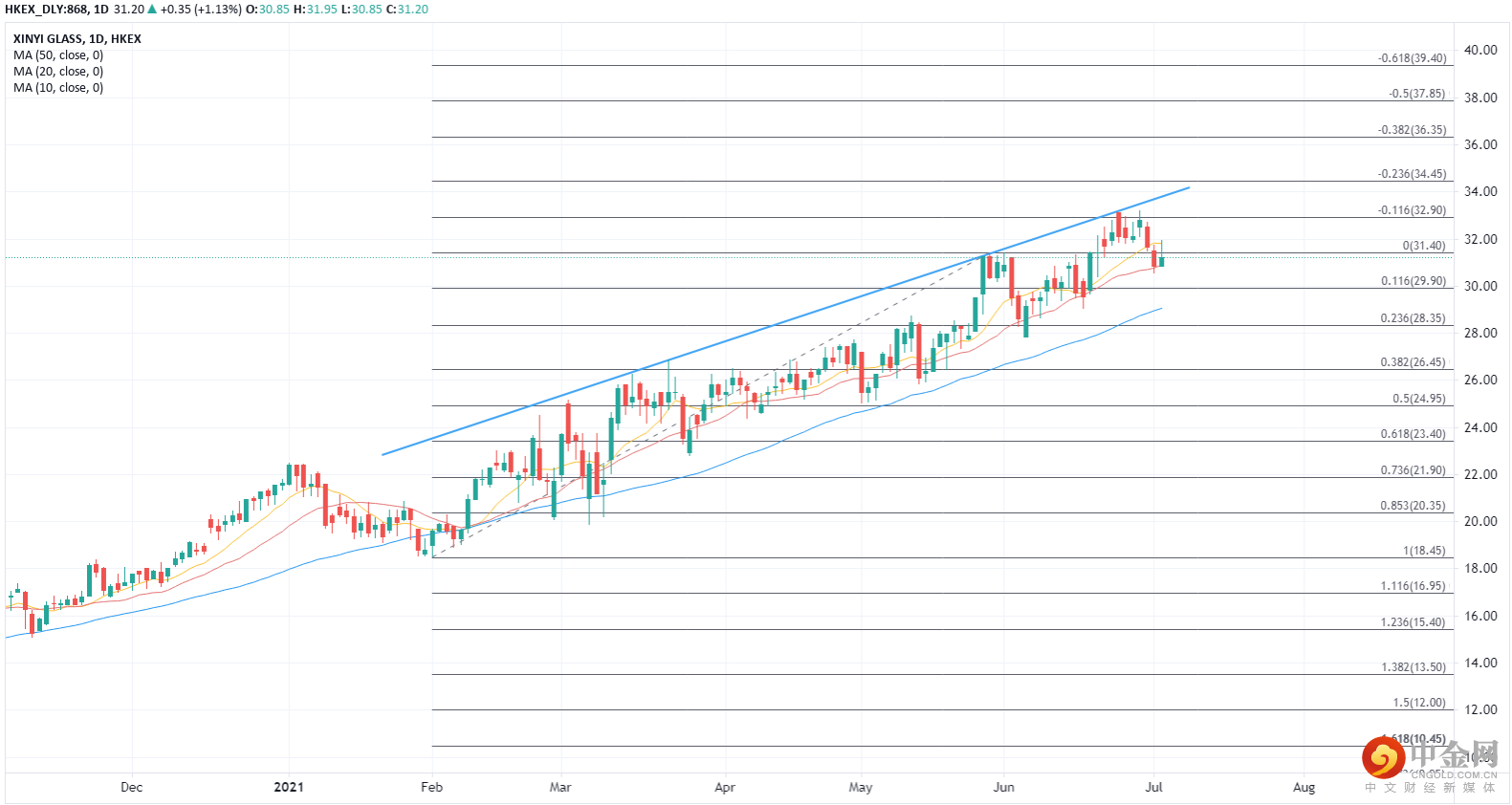Click the +0.35 (+1.13%) change value
Viewport: 1512px width, 805px height.
pos(201,10)
